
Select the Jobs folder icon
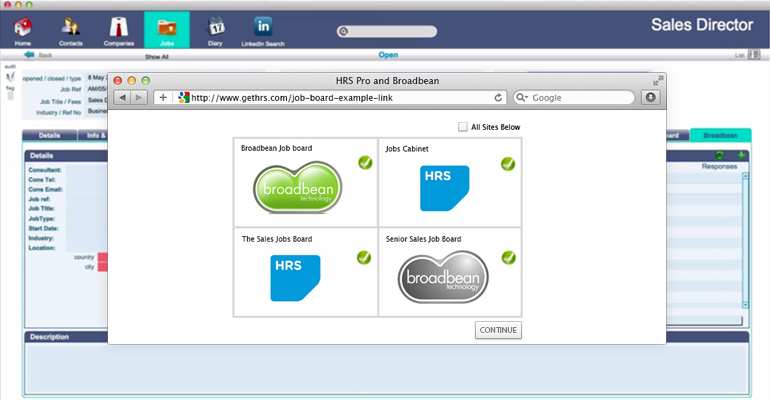coord(167,29)
